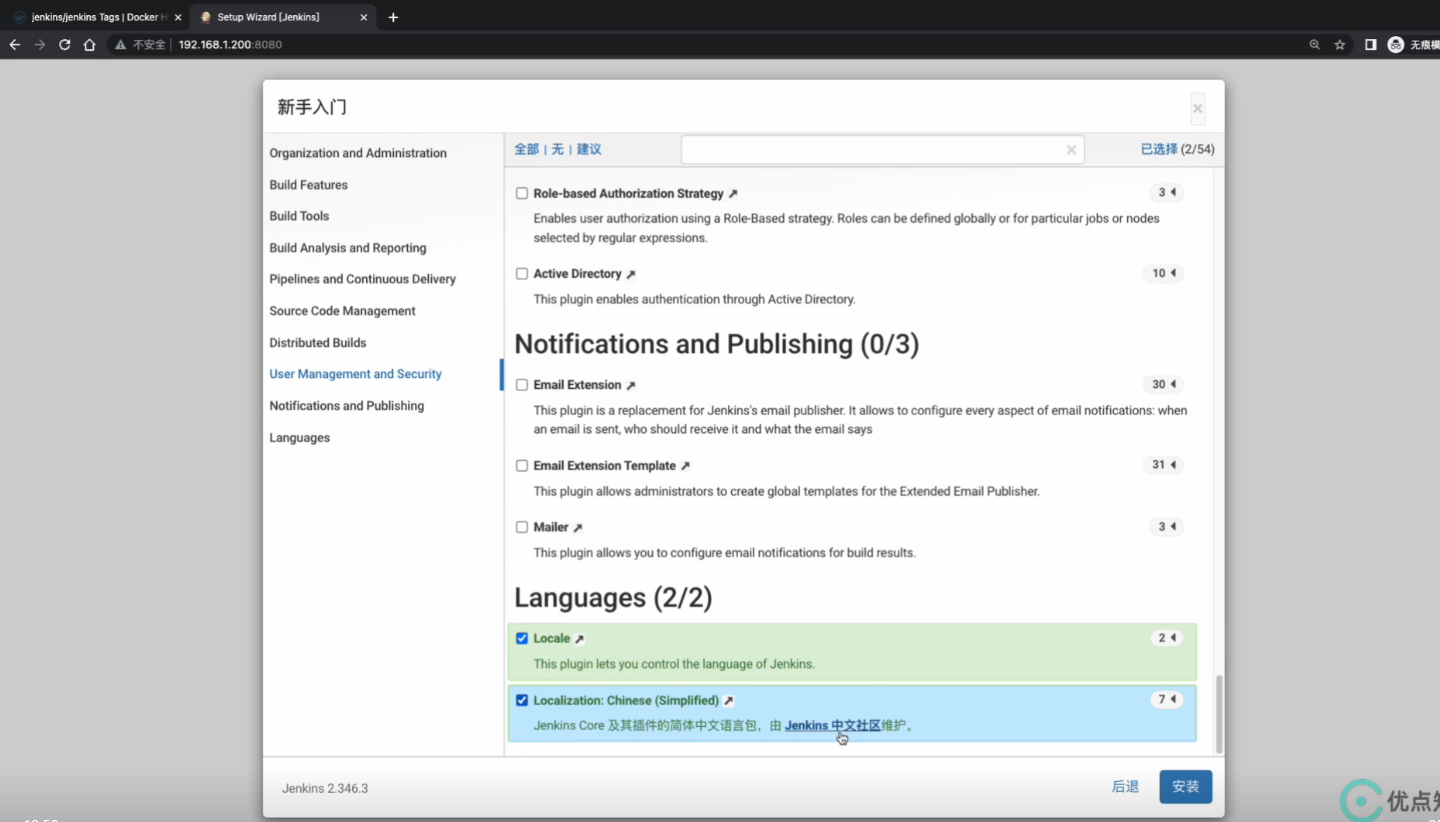Click the plugin list vertical scrollbar

coord(1218,714)
